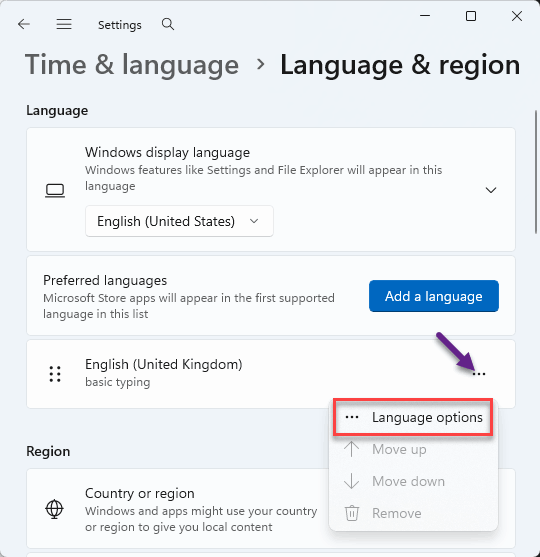Click the up arrow icon for Move up

tap(351, 449)
